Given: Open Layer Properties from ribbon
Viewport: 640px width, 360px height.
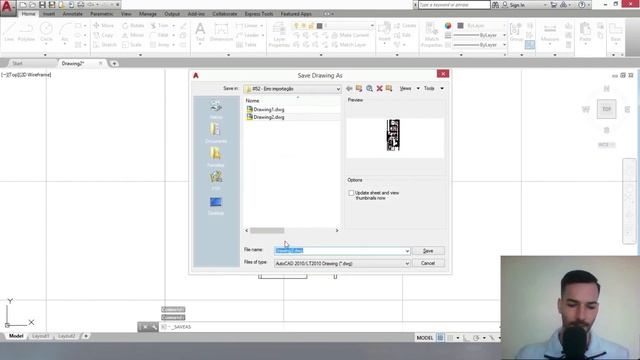Looking at the screenshot, I should pos(279,35).
